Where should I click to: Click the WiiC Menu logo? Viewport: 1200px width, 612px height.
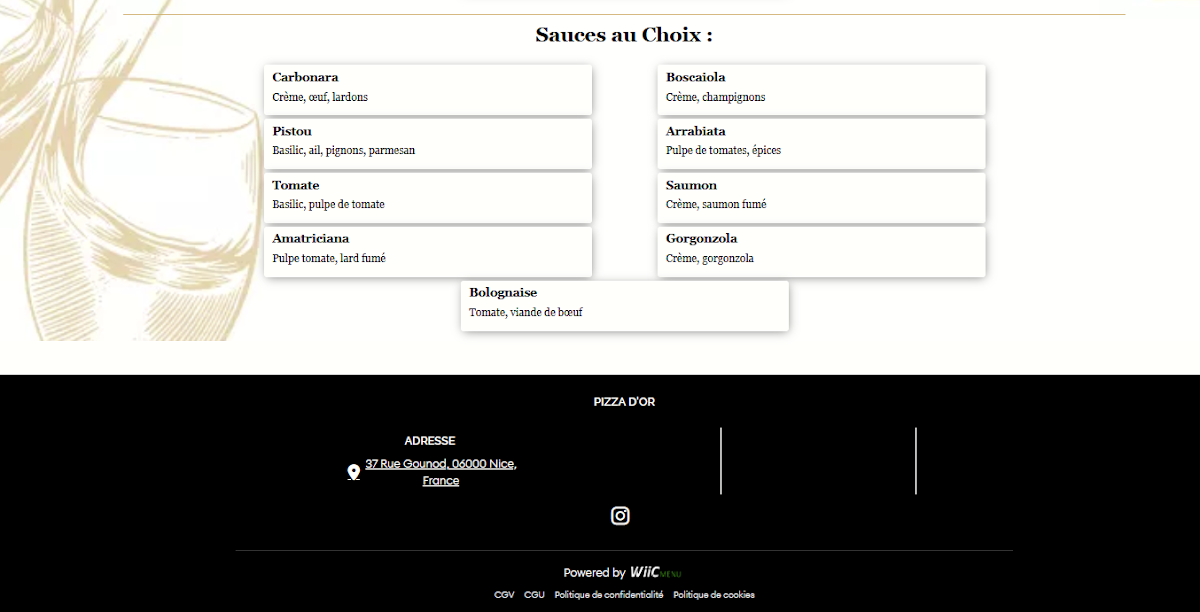click(656, 573)
